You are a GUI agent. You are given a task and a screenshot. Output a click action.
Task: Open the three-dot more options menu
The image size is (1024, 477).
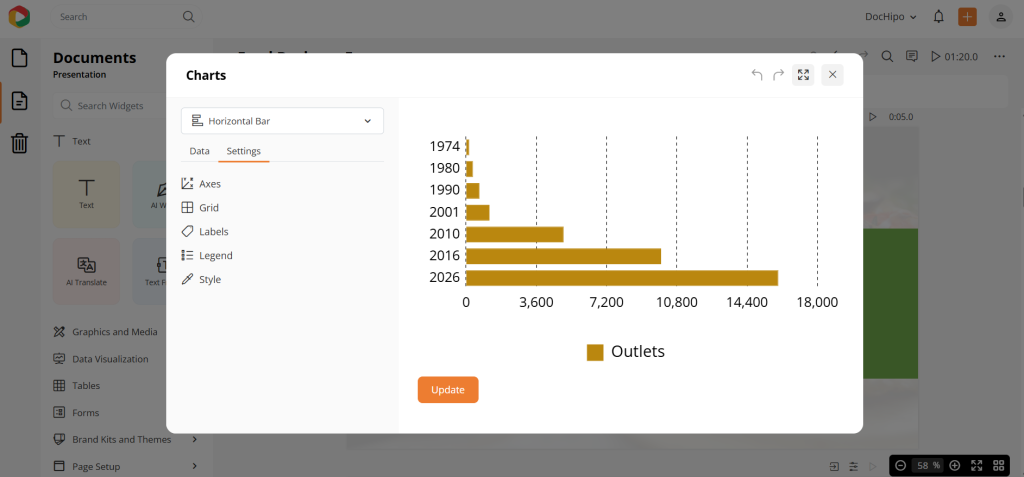pyautogui.click(x=999, y=57)
